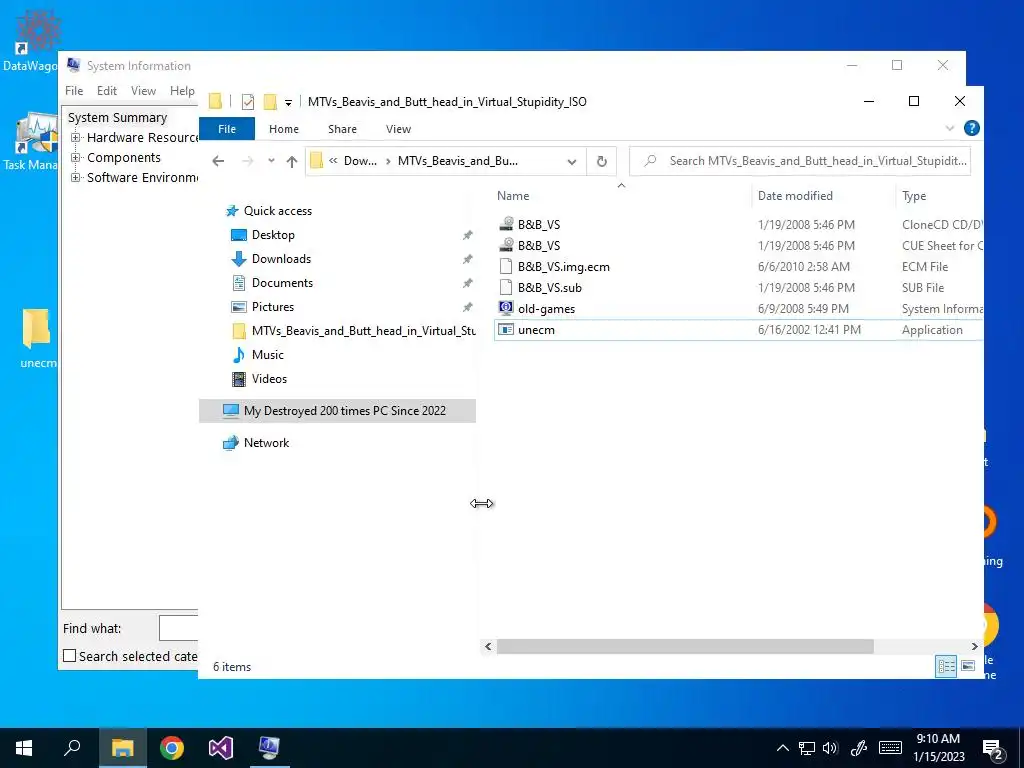
Task: Select unecm folder on the desktop
Action: [x=37, y=338]
